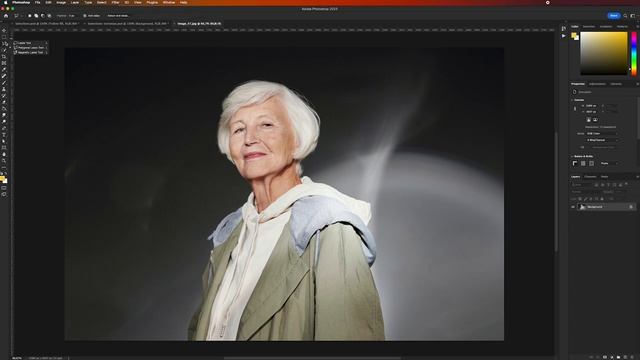Select the Rectangular Marquee tool
Screen dimensions: 640x360
[x=4, y=37]
